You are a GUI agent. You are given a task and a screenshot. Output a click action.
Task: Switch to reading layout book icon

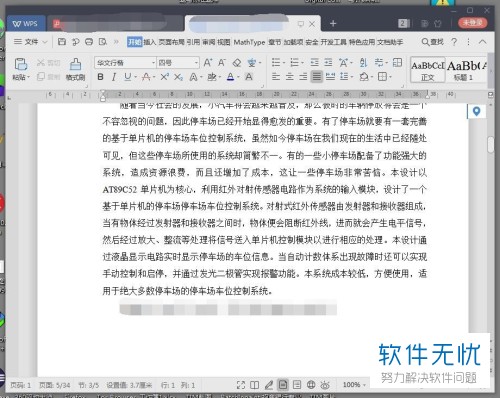(255, 385)
